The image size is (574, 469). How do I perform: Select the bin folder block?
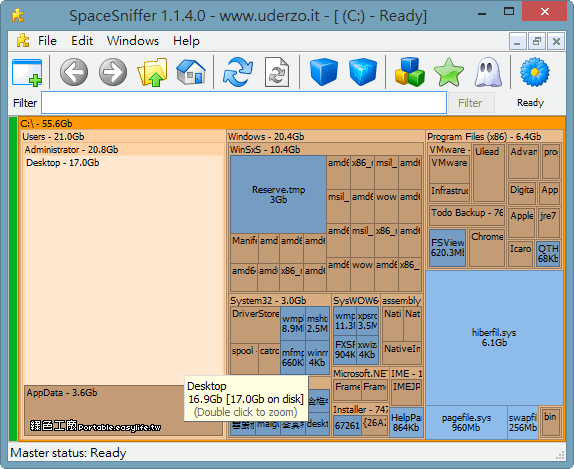click(x=550, y=422)
